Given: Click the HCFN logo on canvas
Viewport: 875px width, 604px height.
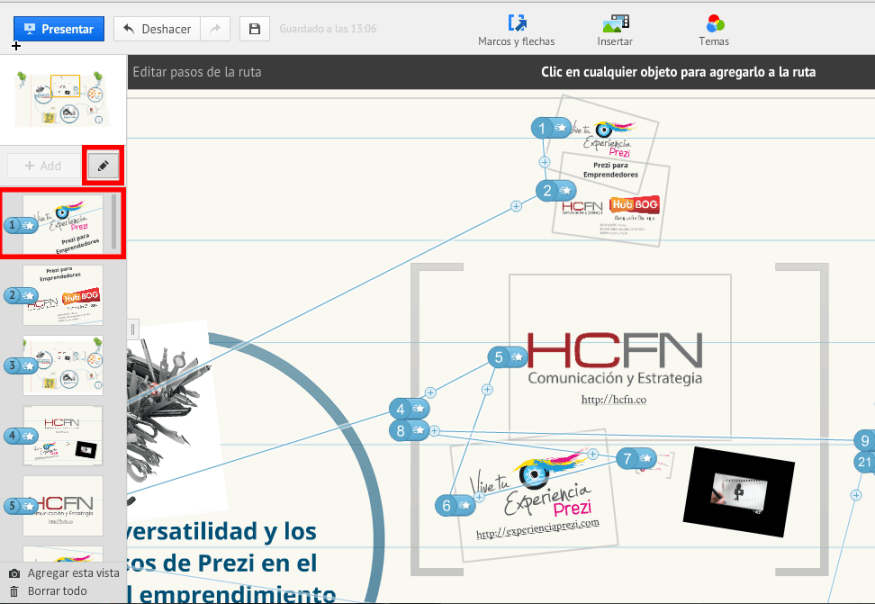Looking at the screenshot, I should tap(614, 357).
